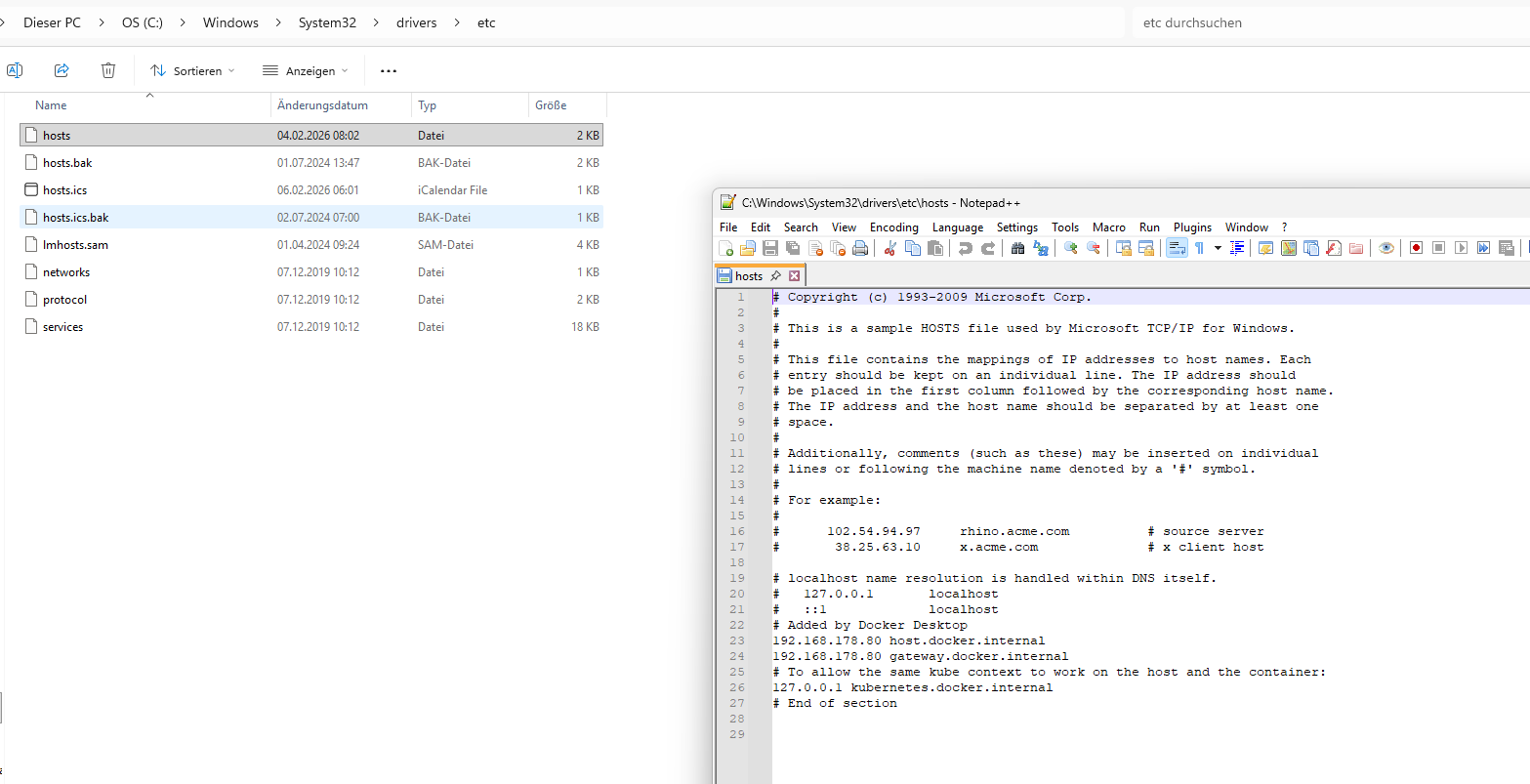Click the Explorer delete trash icon
Viewport: 1530px width, 784px height.
[108, 70]
